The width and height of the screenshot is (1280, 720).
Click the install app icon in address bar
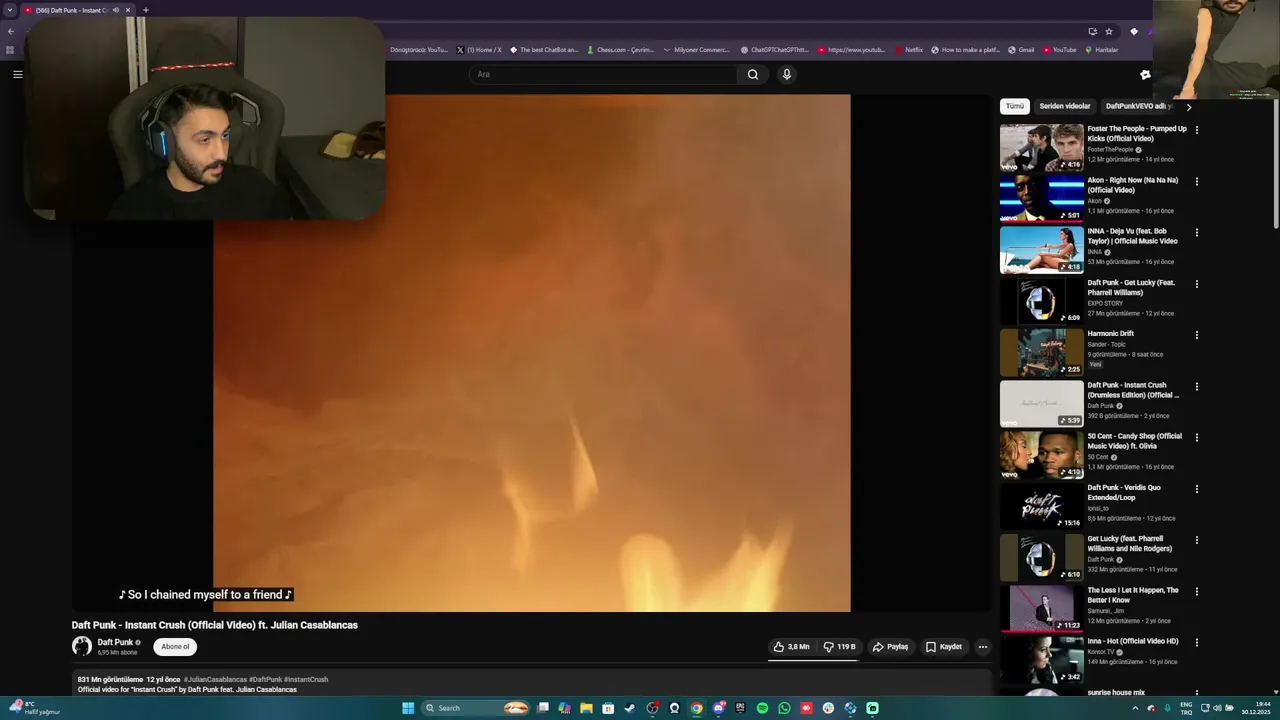[1092, 31]
